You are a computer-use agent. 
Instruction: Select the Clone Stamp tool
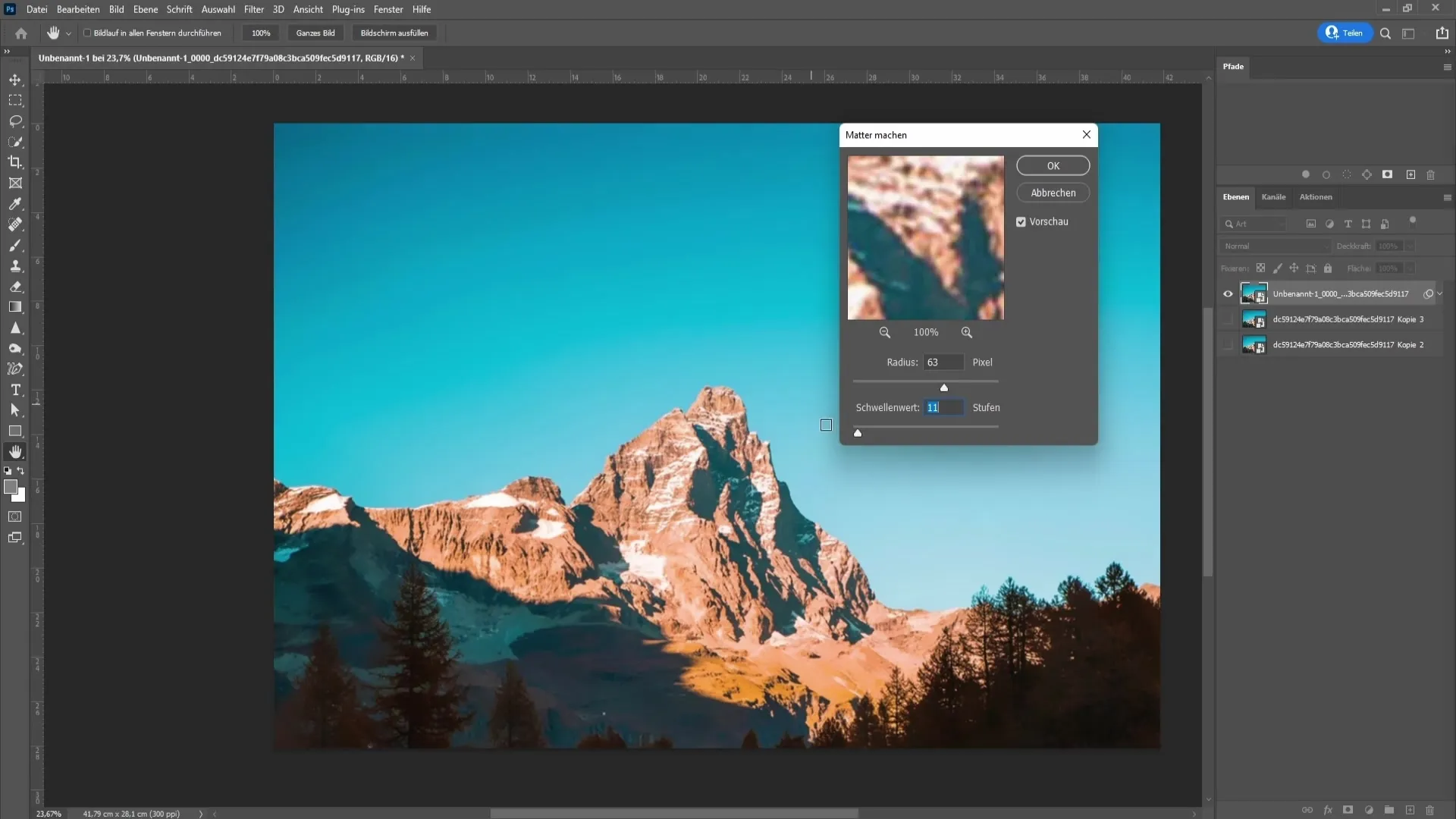coord(15,266)
